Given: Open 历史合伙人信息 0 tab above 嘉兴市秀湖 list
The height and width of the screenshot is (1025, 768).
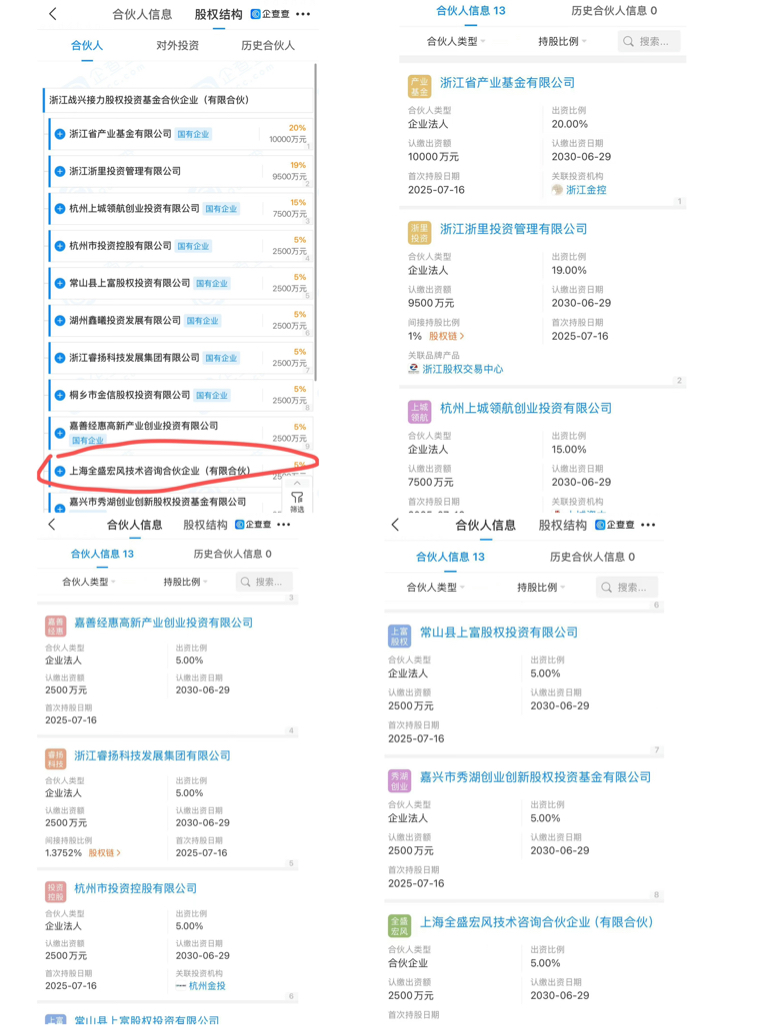Looking at the screenshot, I should point(592,556).
